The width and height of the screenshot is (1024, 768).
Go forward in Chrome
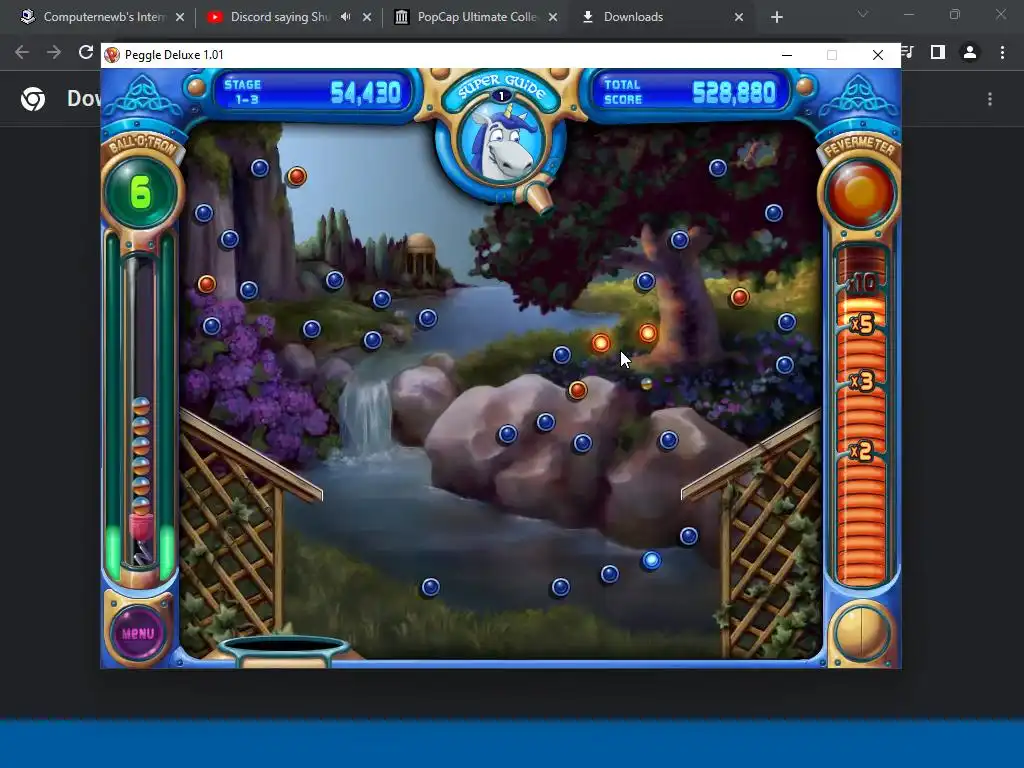coord(54,52)
